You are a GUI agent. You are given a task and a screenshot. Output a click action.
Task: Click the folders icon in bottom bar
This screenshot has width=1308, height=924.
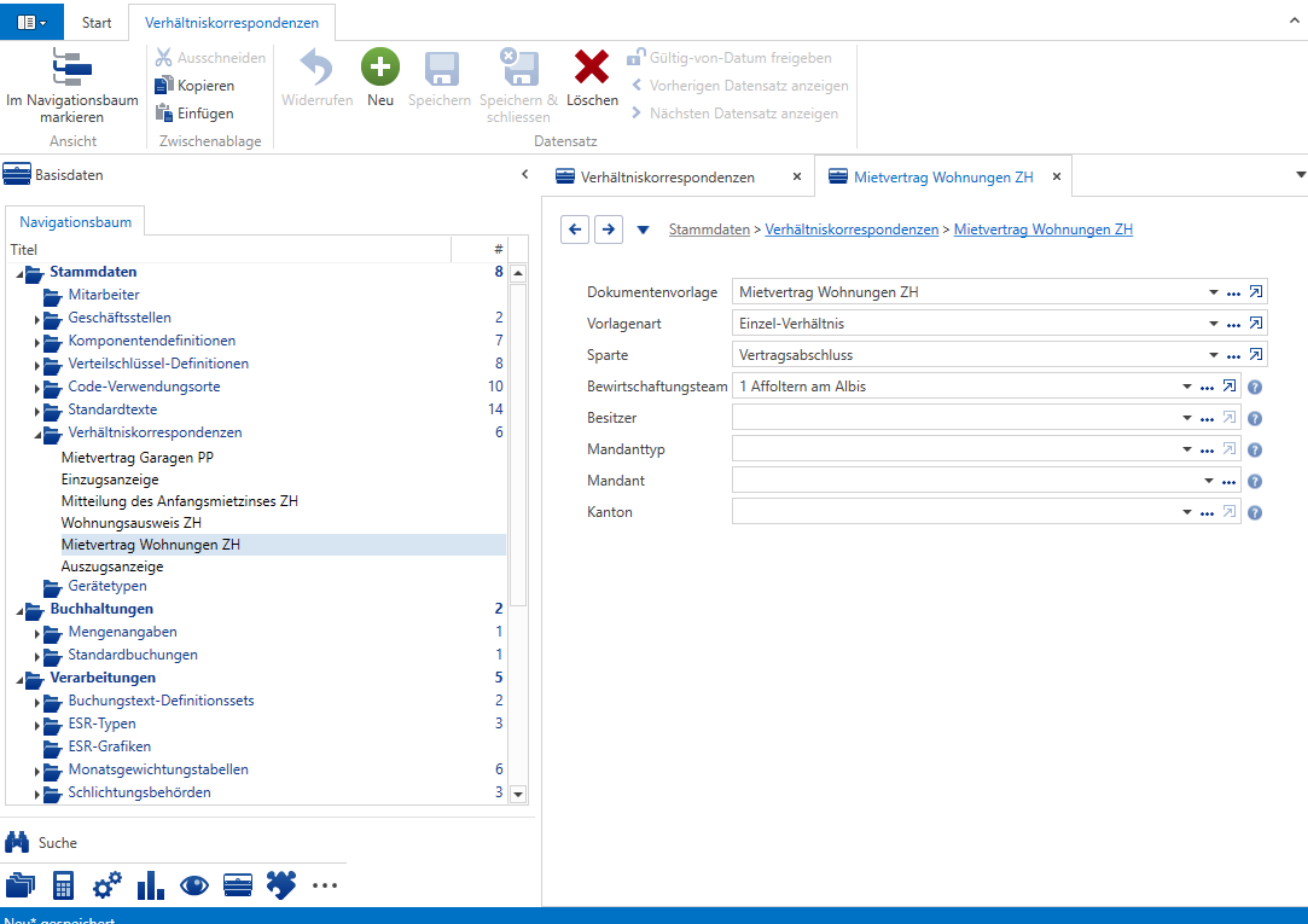click(x=19, y=885)
